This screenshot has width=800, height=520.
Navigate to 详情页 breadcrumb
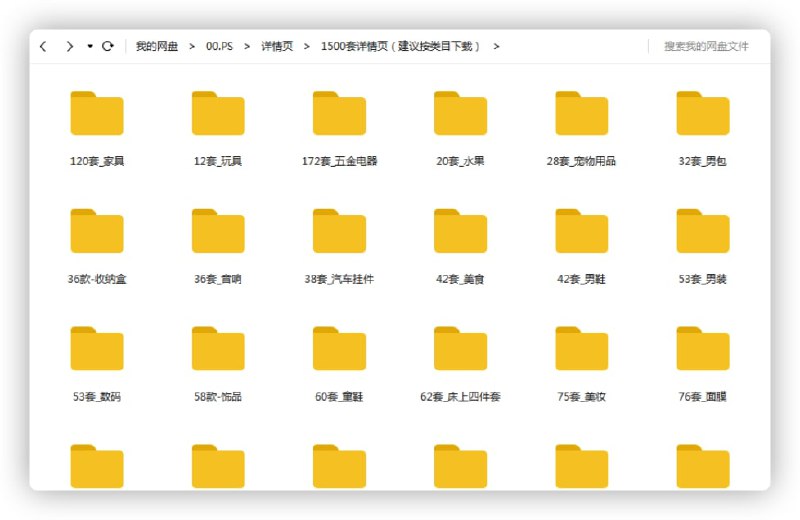tap(277, 46)
